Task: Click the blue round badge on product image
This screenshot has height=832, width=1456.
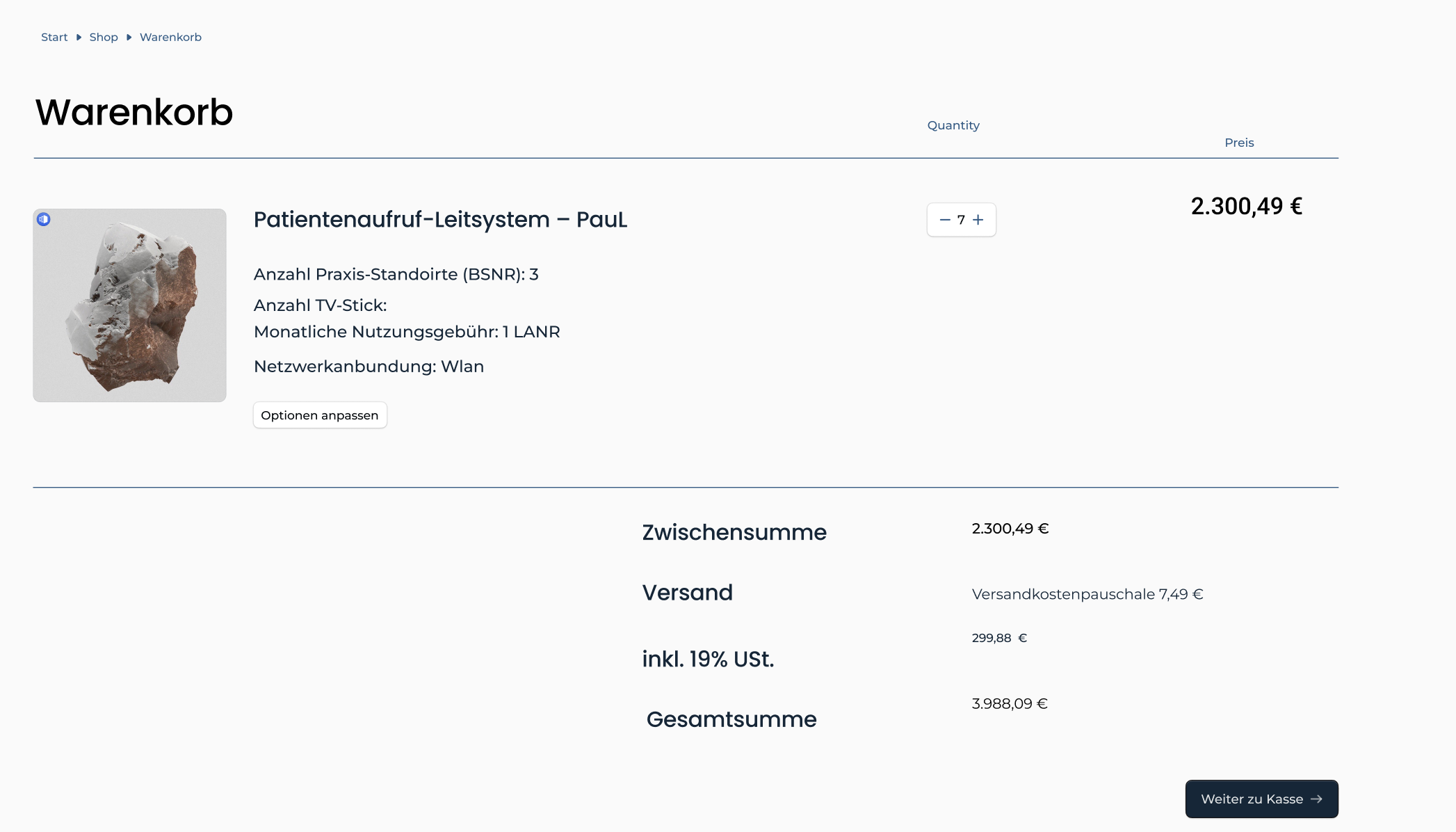Action: pyautogui.click(x=44, y=219)
